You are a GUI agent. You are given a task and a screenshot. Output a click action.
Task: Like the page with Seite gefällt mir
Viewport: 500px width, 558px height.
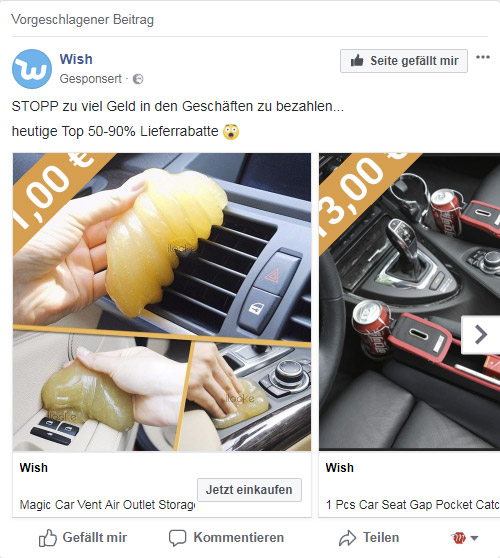point(404,61)
